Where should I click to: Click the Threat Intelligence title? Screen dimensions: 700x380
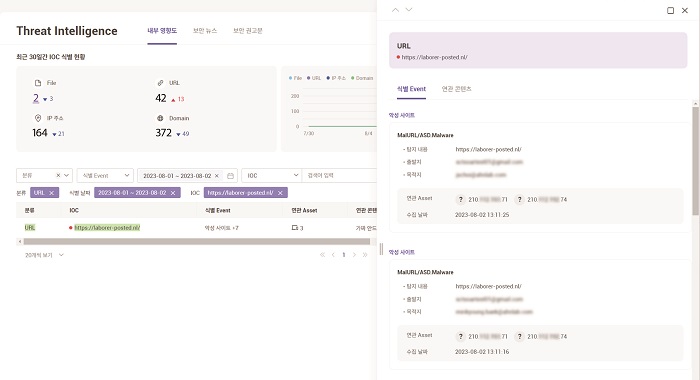(67, 31)
